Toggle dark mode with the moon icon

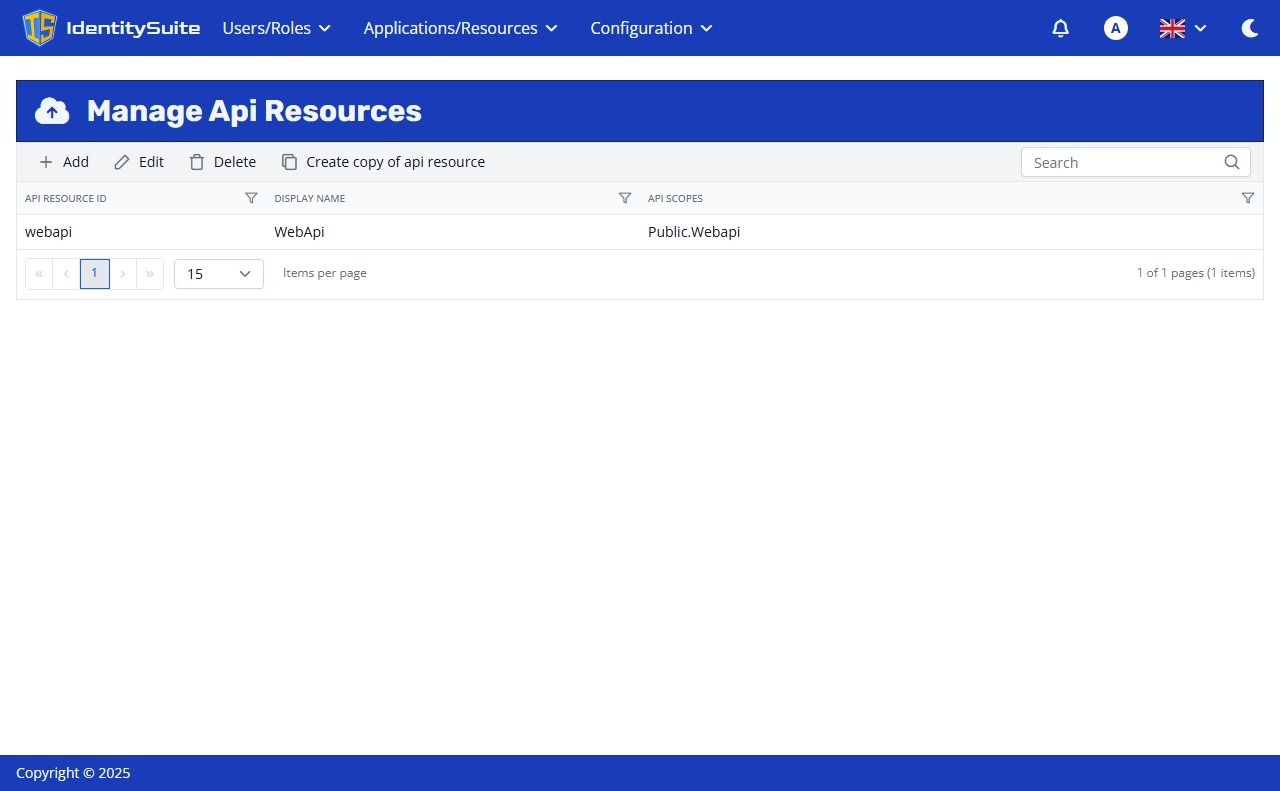pyautogui.click(x=1249, y=28)
